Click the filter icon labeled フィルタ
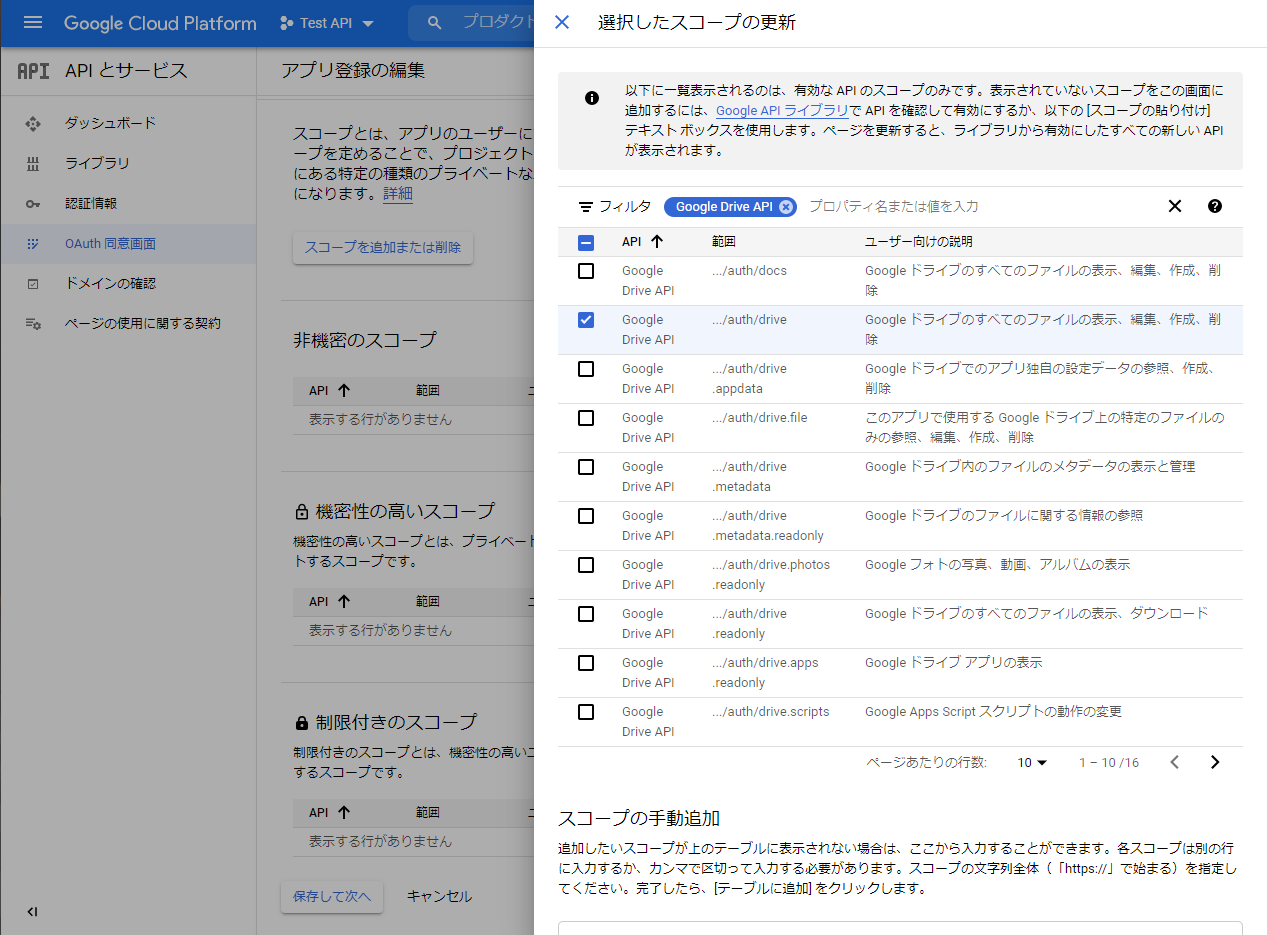 (586, 207)
